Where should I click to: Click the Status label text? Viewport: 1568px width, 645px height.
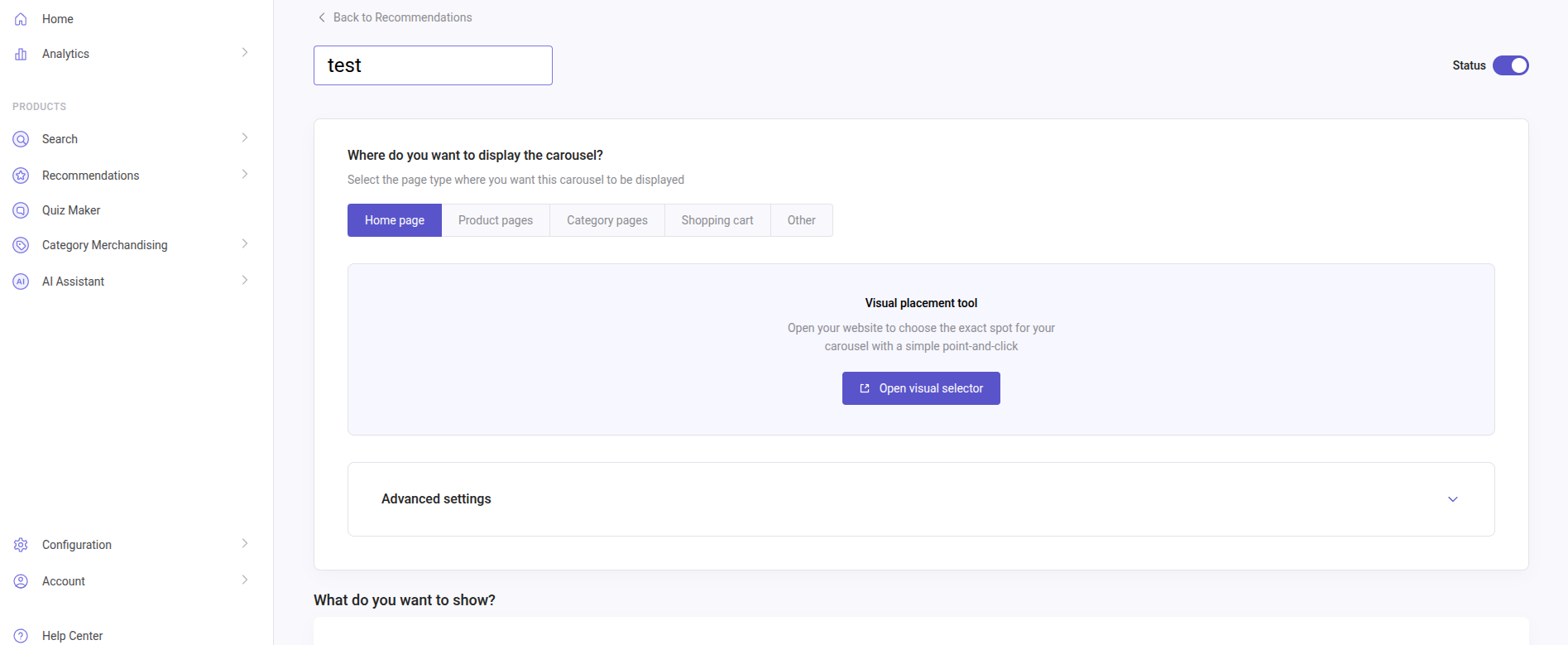click(x=1469, y=65)
